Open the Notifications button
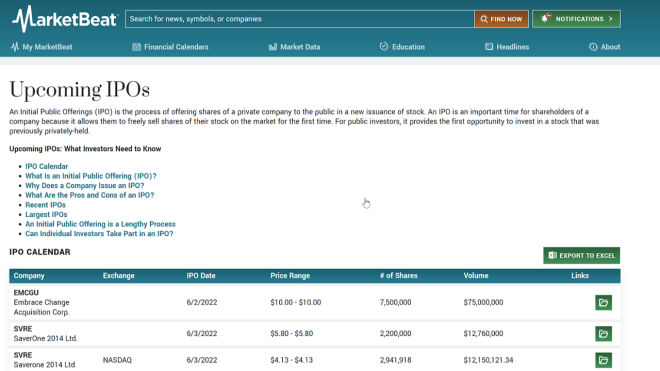This screenshot has height=371, width=660. [576, 19]
